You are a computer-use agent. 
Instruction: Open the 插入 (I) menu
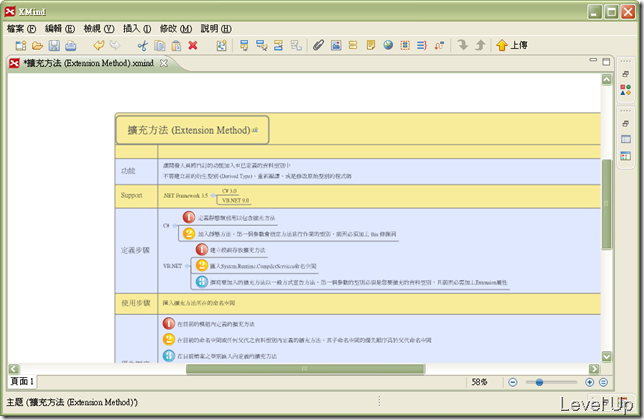click(x=137, y=28)
